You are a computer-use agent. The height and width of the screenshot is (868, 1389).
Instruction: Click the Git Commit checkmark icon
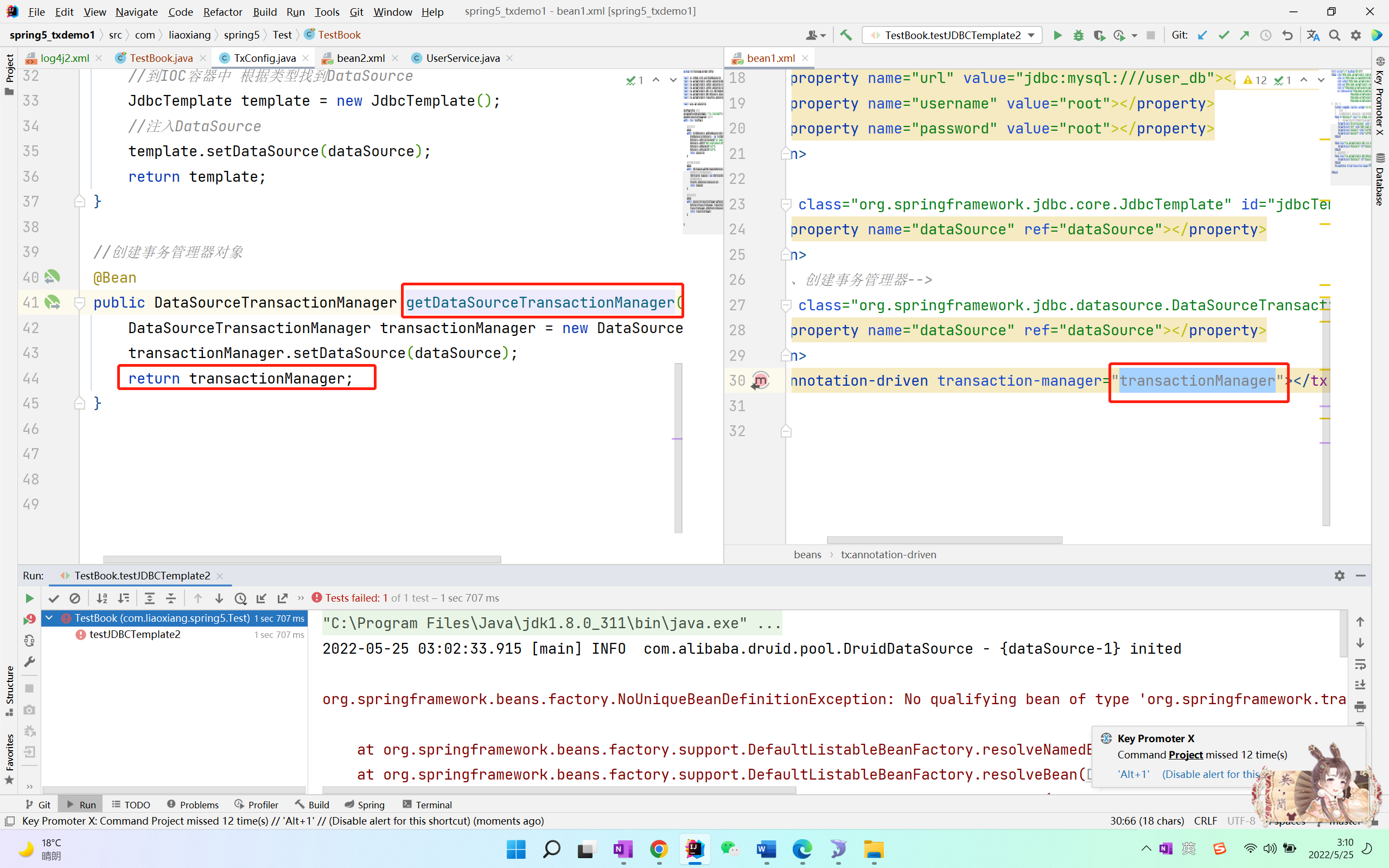pyautogui.click(x=1224, y=35)
